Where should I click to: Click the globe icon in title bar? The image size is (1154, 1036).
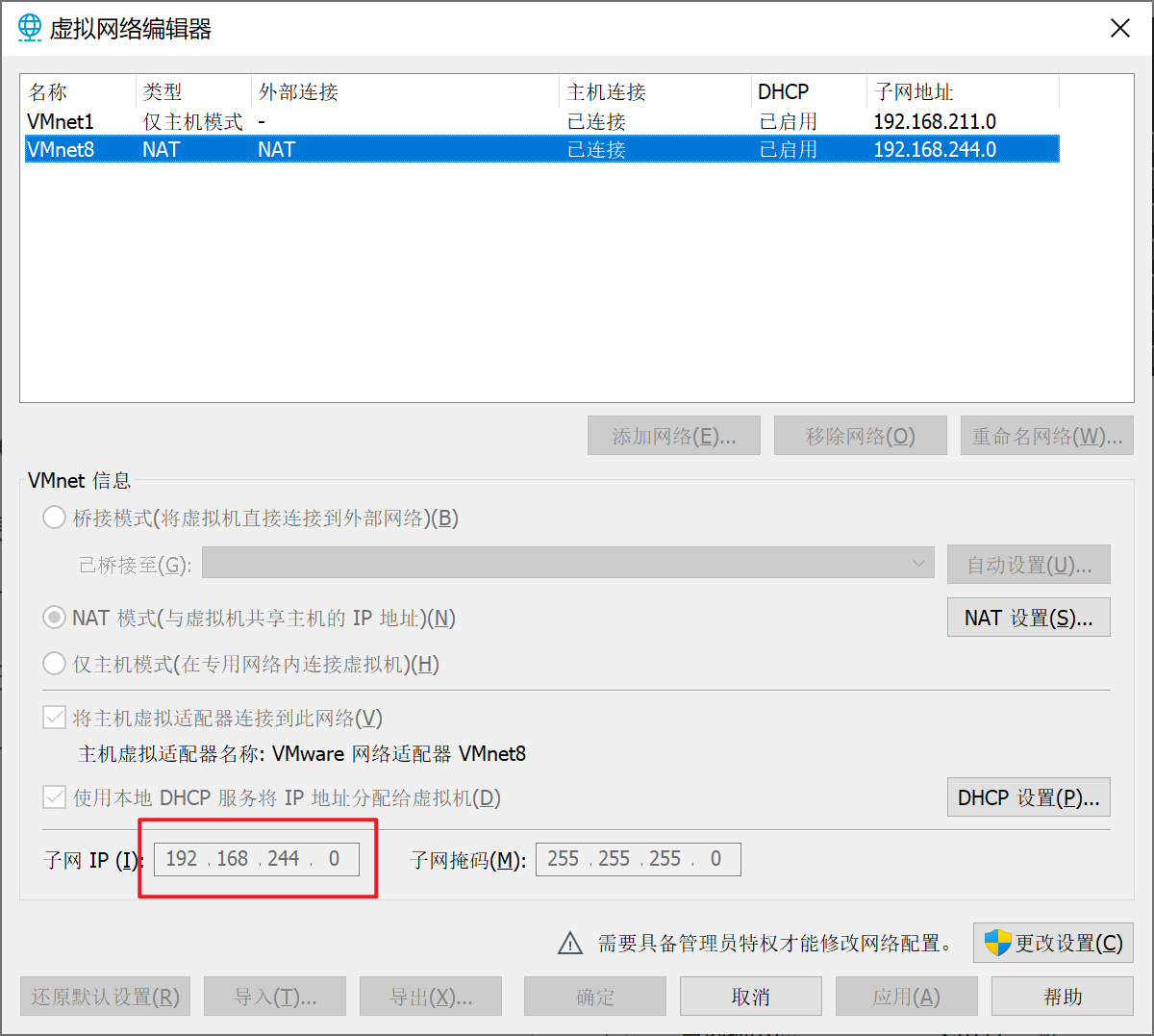(30, 28)
